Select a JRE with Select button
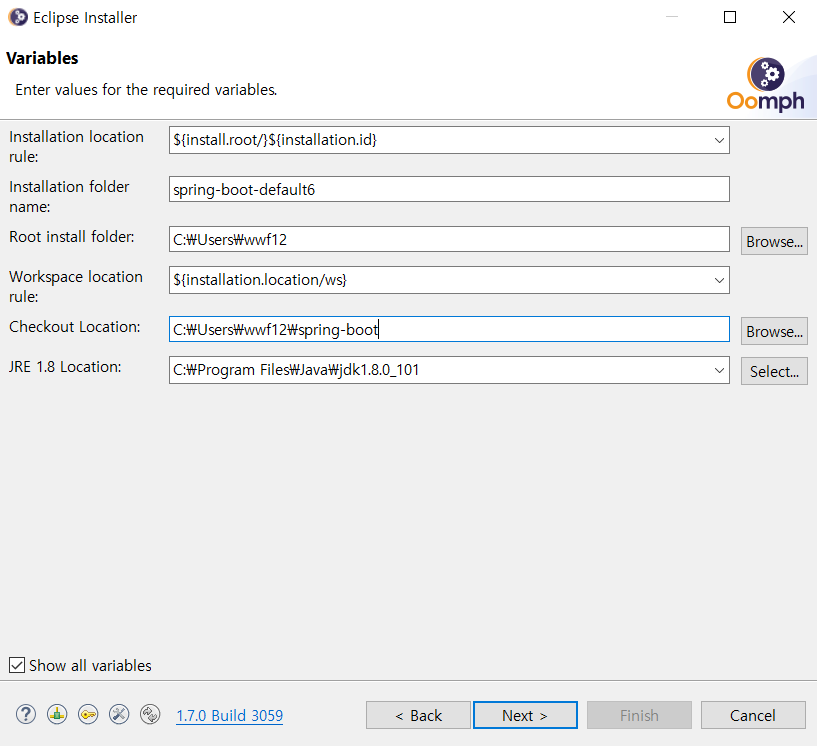Screen dimensions: 817x746 [774, 371]
